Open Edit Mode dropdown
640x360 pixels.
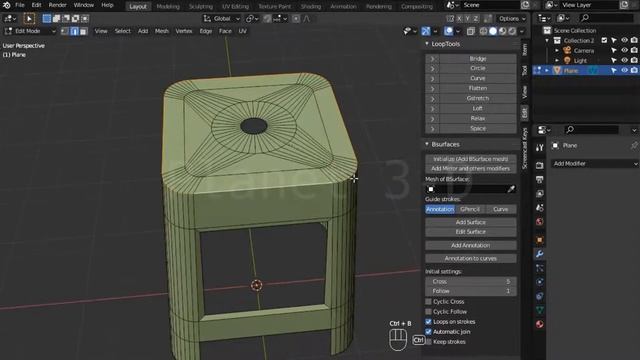30,31
